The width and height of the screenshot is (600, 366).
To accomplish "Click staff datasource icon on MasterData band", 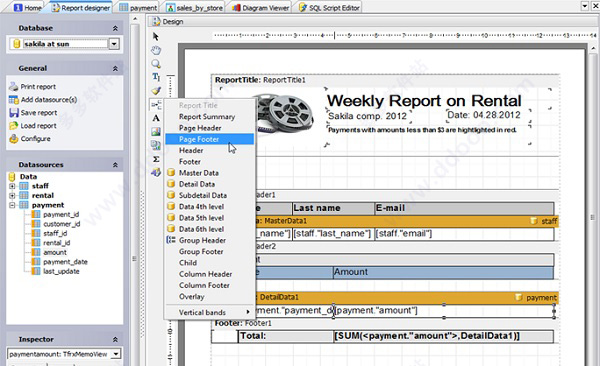I will (534, 221).
